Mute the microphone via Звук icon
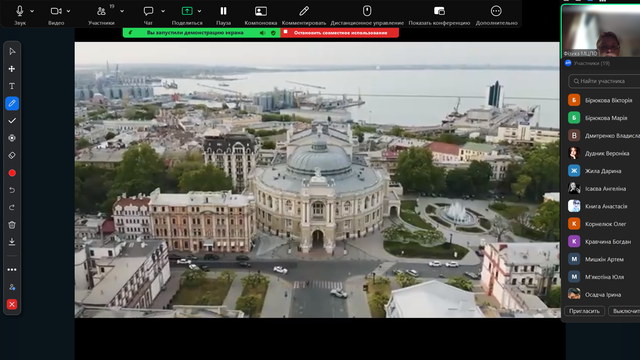Image resolution: width=640 pixels, height=360 pixels. 19,11
